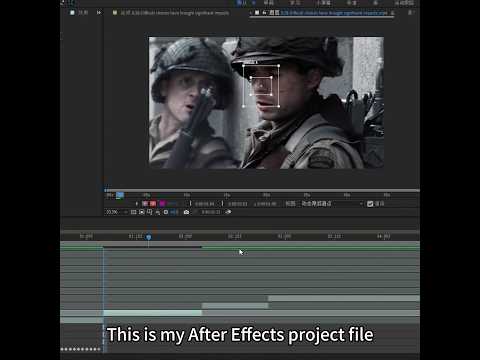Click the show snapshot eye icon

[228, 212]
